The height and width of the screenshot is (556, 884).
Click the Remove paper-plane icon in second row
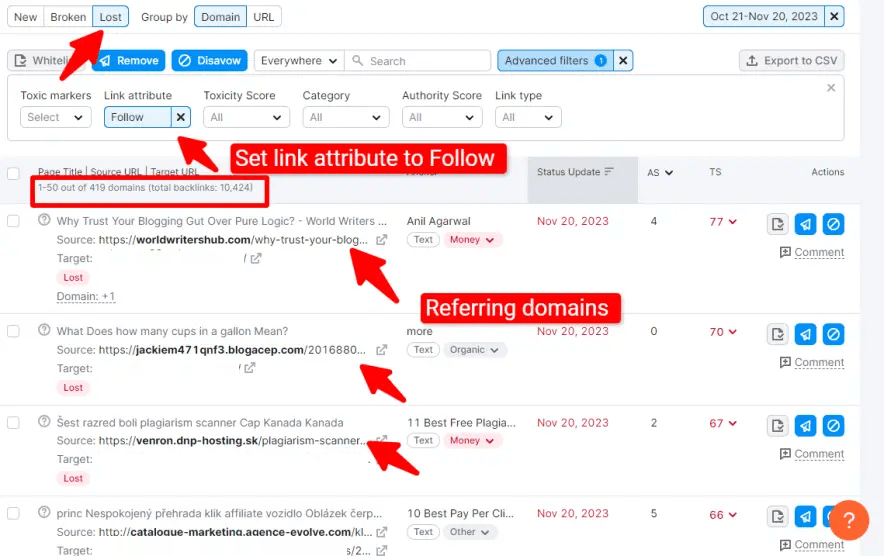click(806, 335)
